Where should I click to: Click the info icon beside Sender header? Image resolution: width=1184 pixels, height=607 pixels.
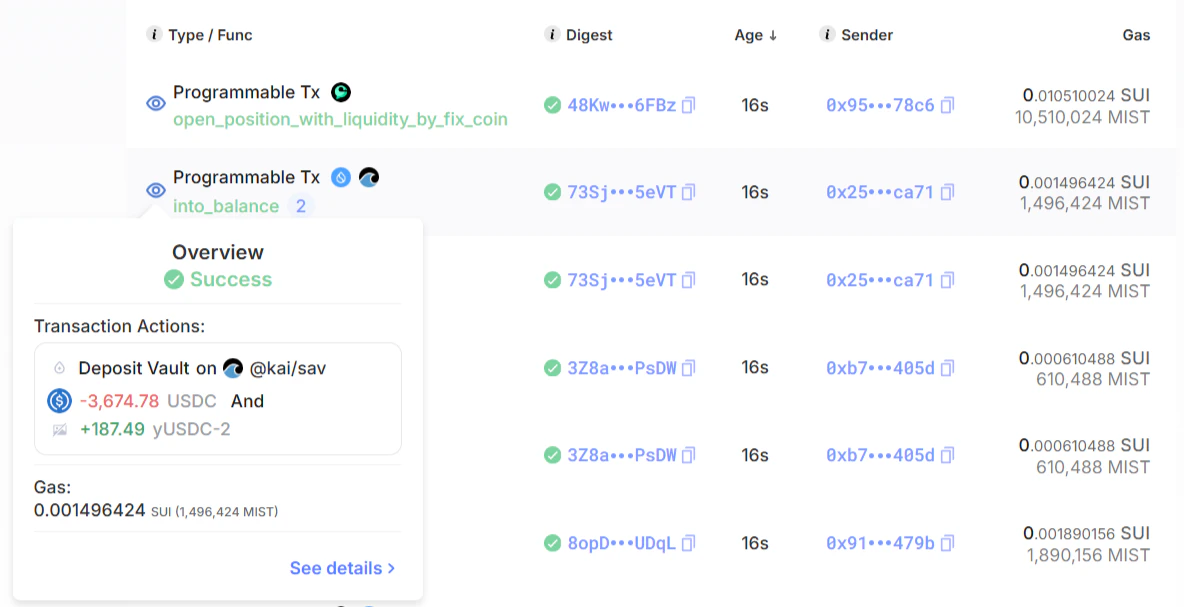[827, 35]
